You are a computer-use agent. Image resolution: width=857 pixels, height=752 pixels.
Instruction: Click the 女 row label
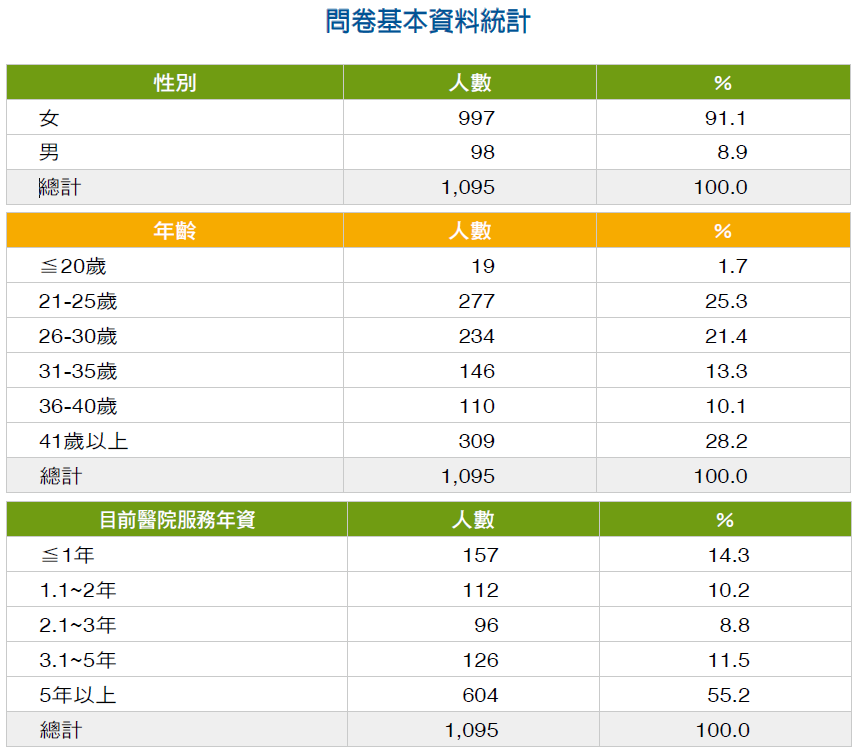click(49, 118)
